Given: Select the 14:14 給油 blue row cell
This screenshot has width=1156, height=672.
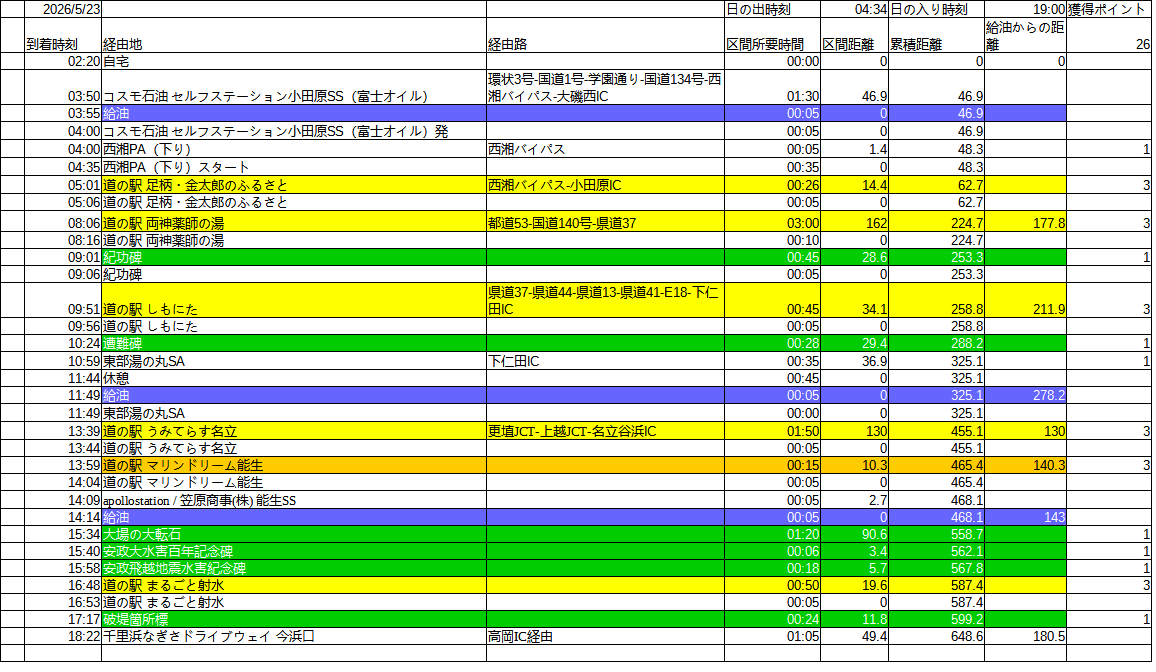Looking at the screenshot, I should (x=293, y=517).
